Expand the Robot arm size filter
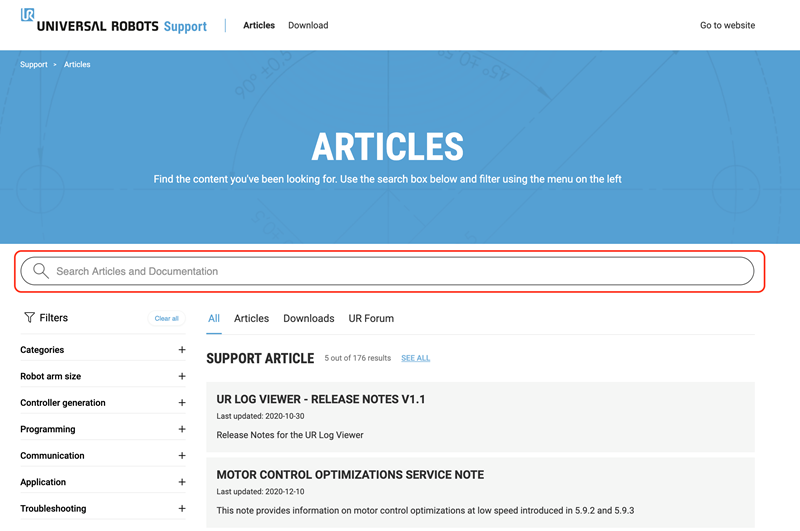The image size is (800, 531). pos(182,376)
